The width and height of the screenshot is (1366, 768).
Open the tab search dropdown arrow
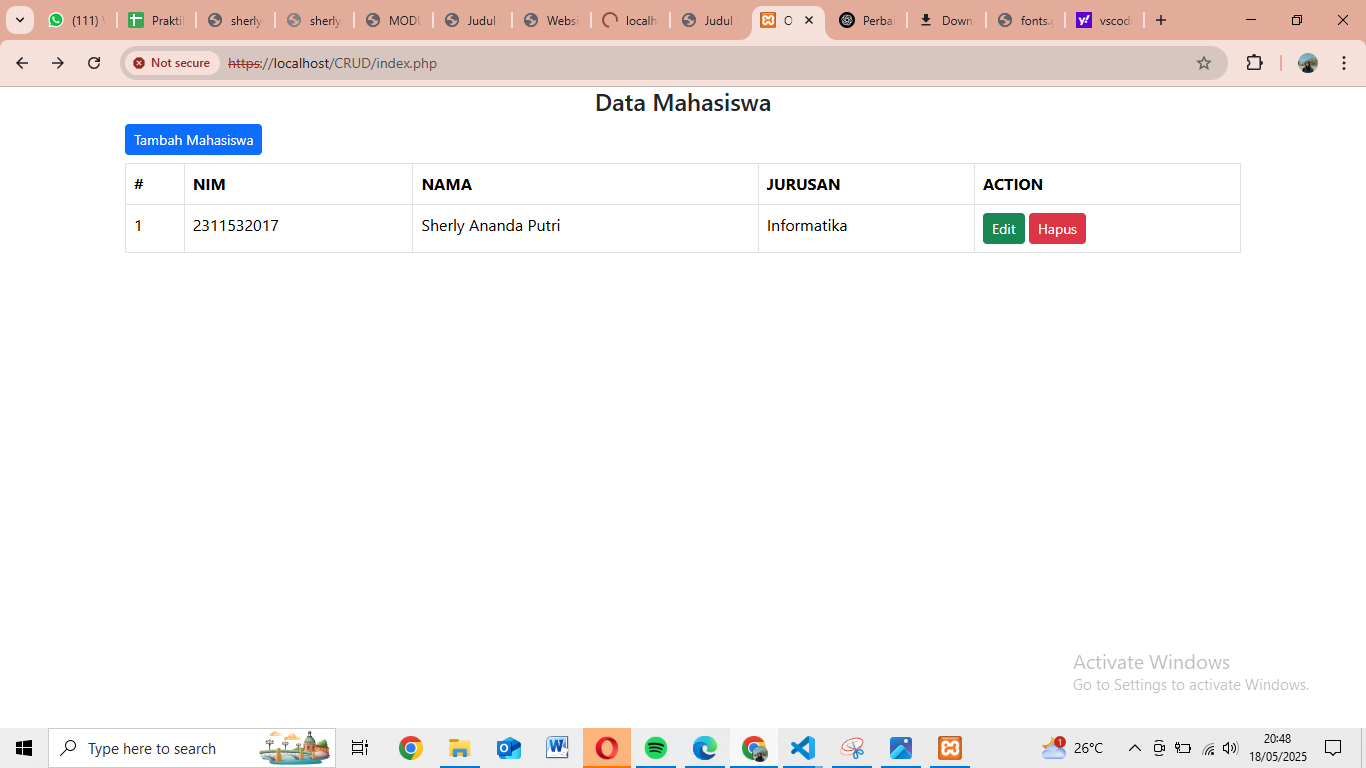pos(19,20)
